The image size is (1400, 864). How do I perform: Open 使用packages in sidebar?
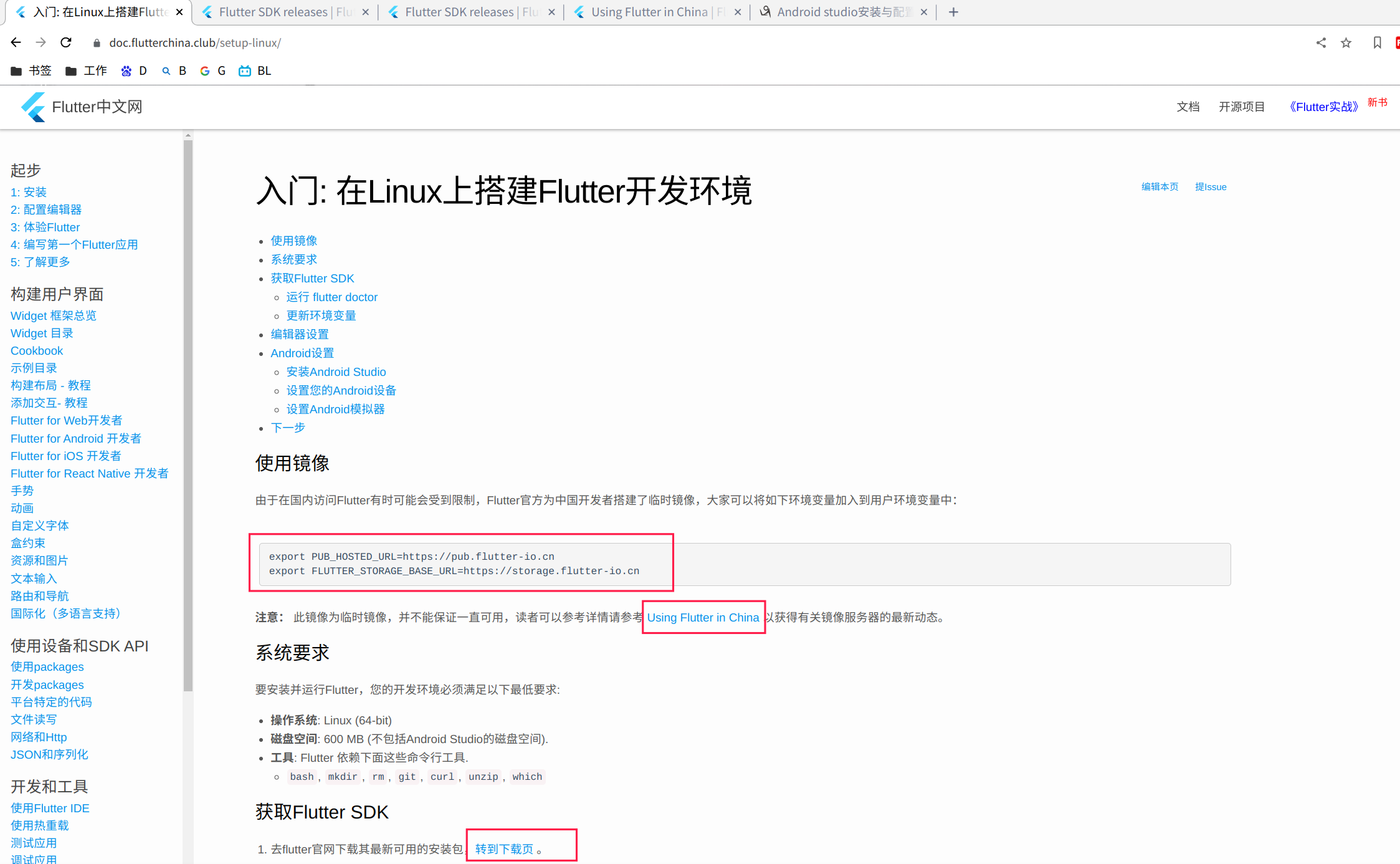point(47,666)
